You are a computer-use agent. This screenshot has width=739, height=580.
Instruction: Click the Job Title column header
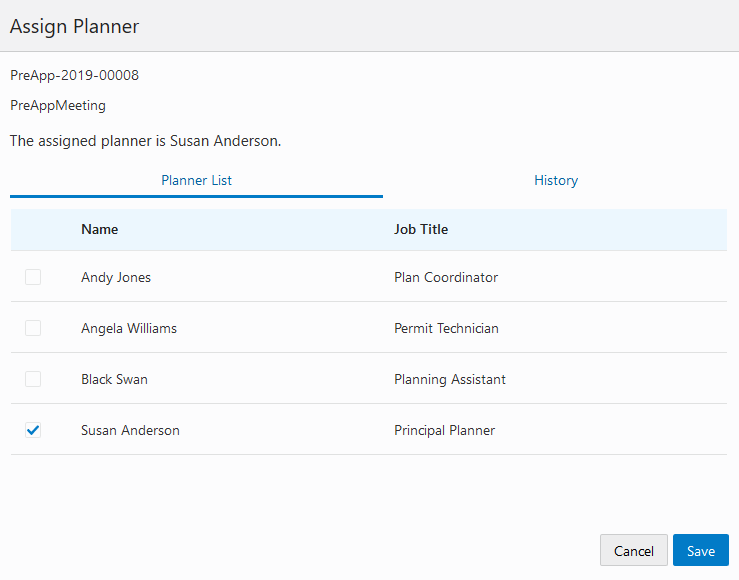(x=421, y=229)
